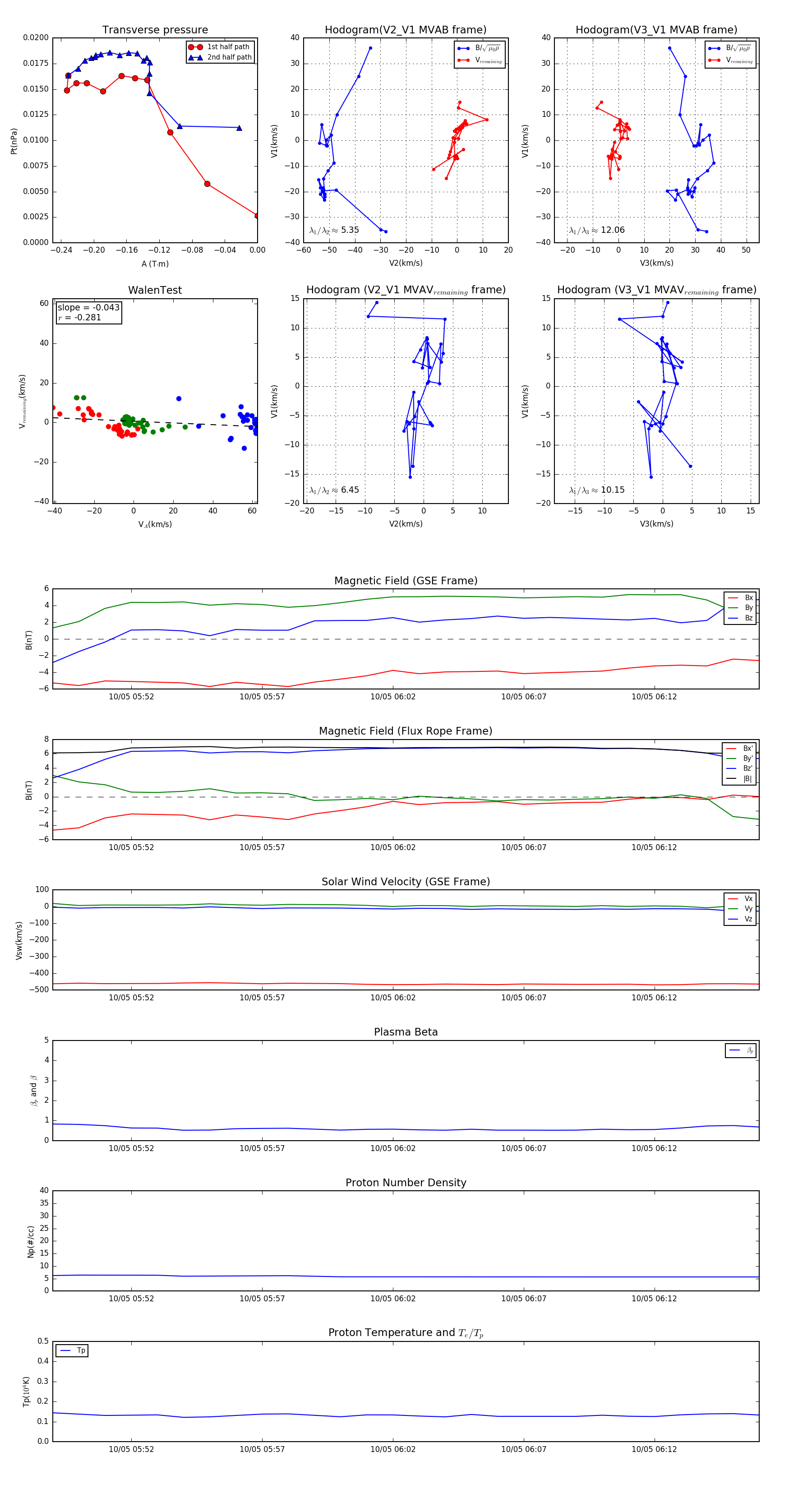
Task: Click the "A (T·m)" x-axis label
Action: click(155, 264)
